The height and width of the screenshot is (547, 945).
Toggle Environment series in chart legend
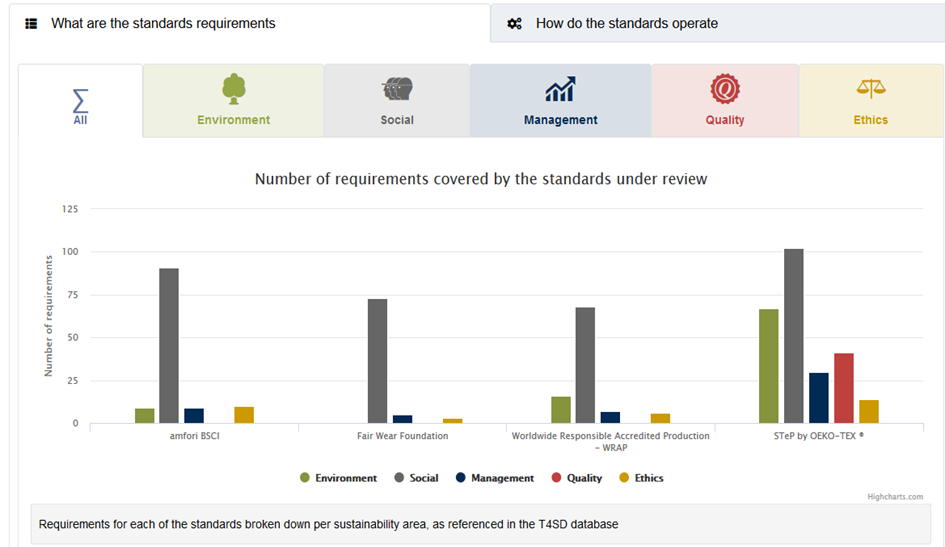click(x=338, y=478)
